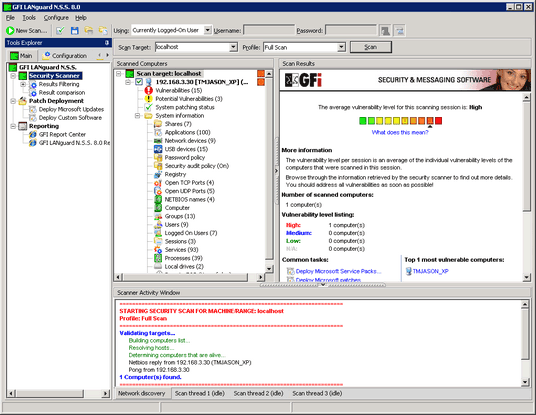Switch to the Scan thread 1 tab
The image size is (536, 415).
[x=200, y=393]
